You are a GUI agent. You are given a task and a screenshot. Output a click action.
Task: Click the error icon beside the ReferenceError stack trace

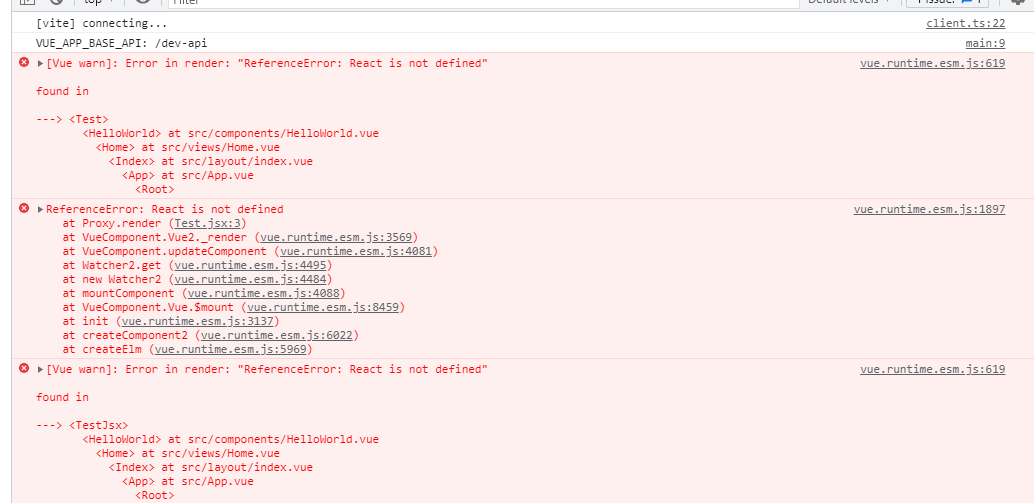24,208
